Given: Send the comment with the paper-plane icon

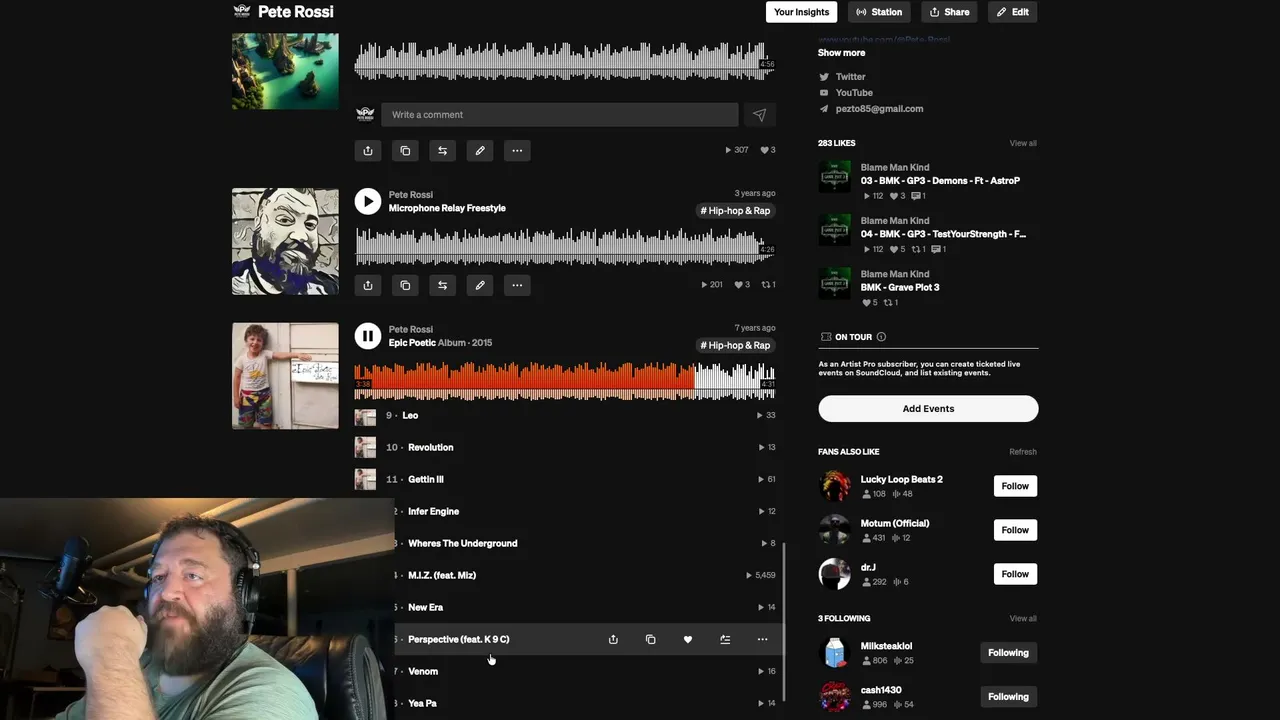Looking at the screenshot, I should point(760,115).
